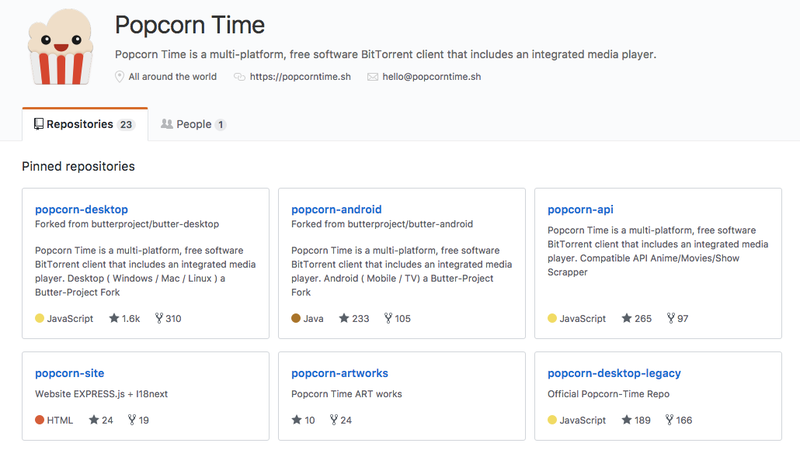The width and height of the screenshot is (800, 450).
Task: Click the star icon on popcorn-site
Action: point(93,420)
